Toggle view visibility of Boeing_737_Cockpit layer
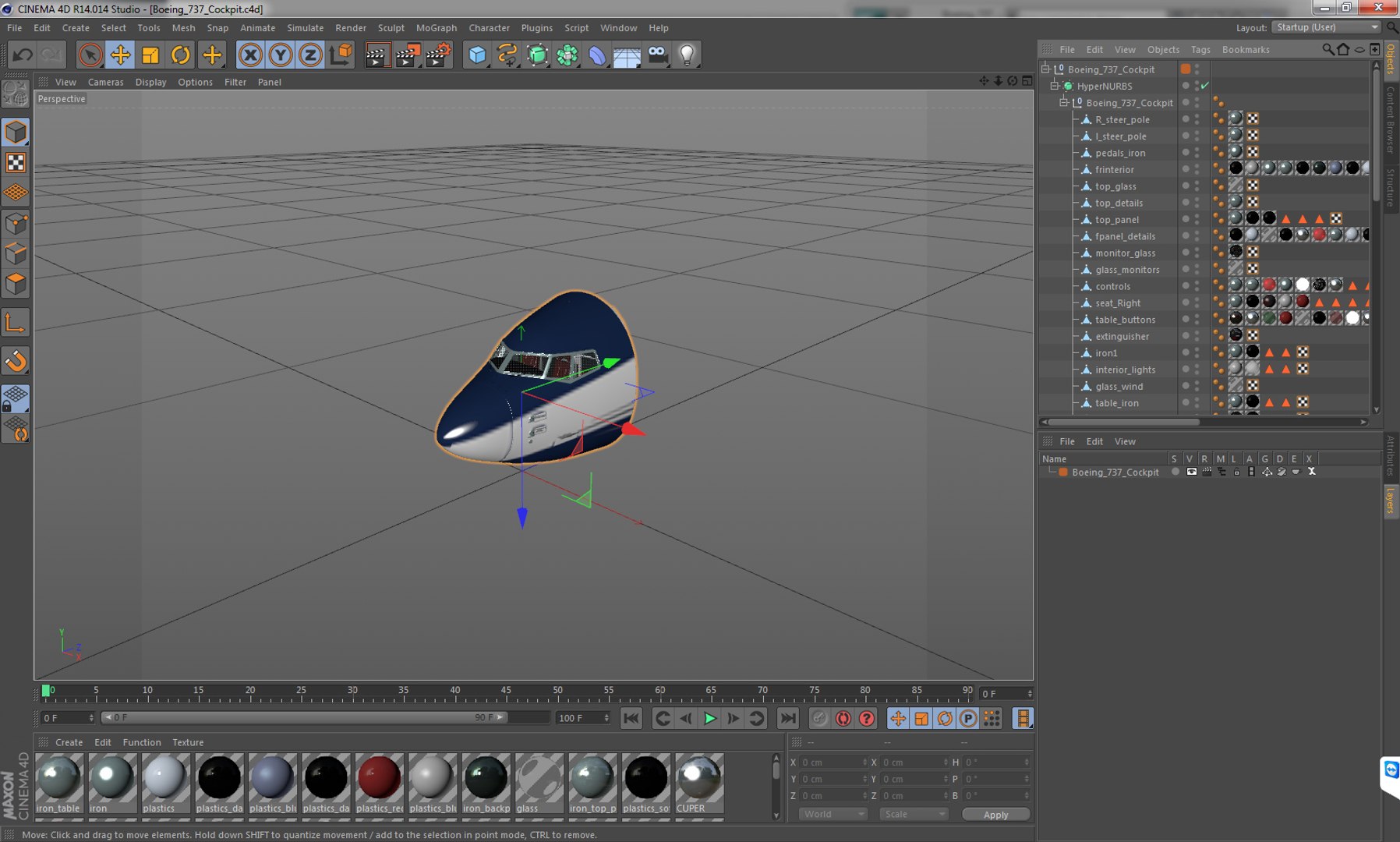This screenshot has height=842, width=1400. [1191, 472]
